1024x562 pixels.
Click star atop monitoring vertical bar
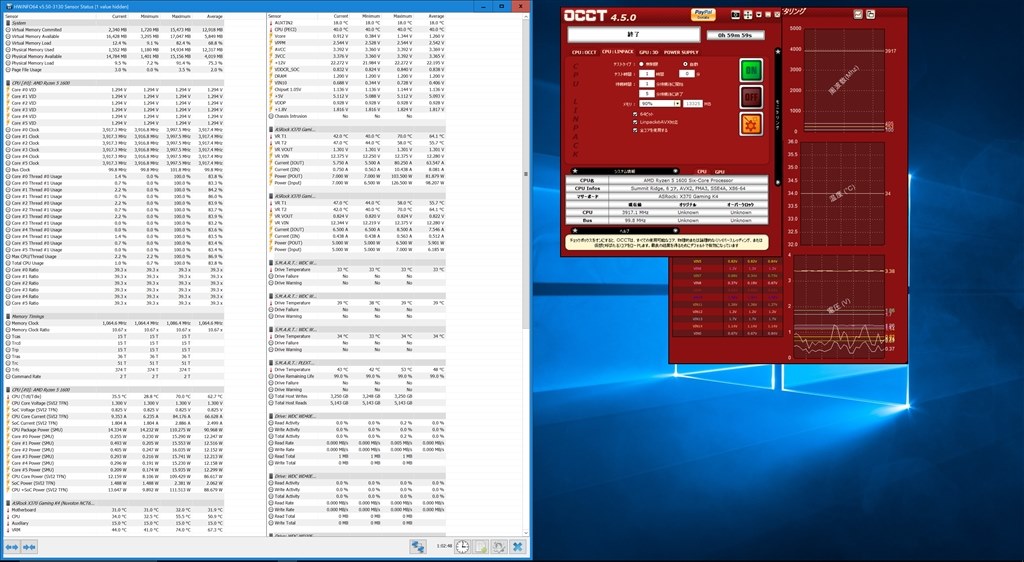point(778,52)
